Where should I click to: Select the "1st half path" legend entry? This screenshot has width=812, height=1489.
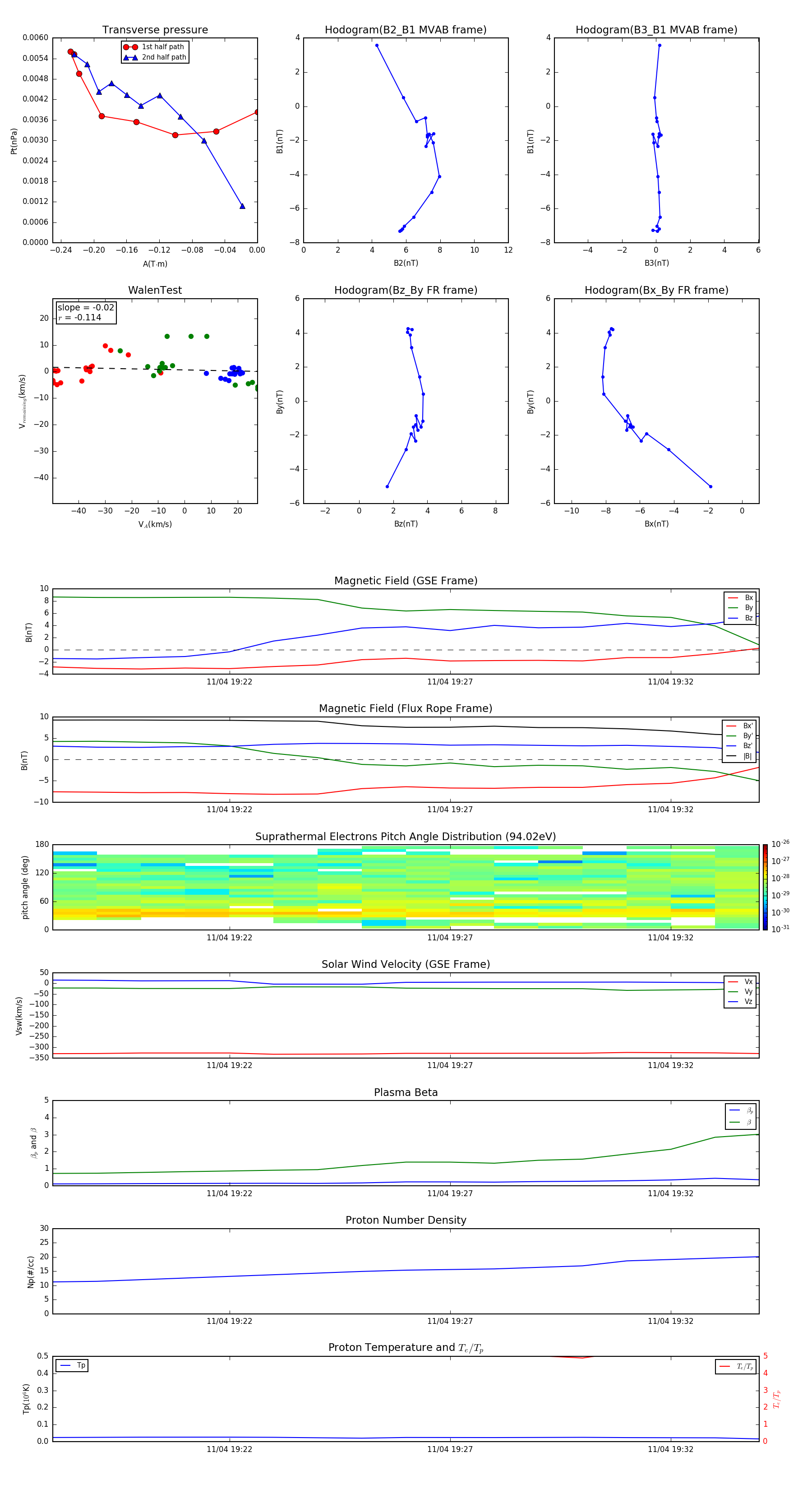coord(154,47)
